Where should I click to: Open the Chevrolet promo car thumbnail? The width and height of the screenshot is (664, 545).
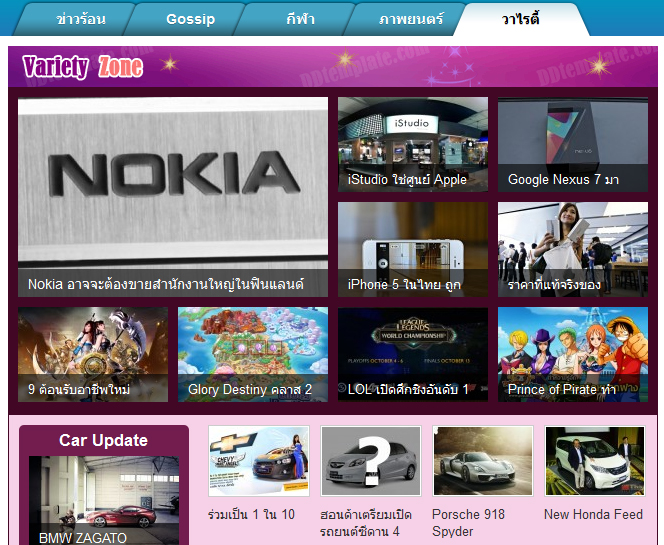[259, 461]
